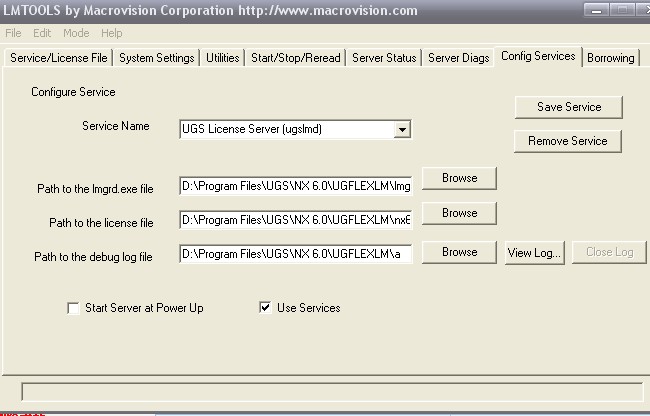This screenshot has height=416, width=650.
Task: Click the 'Path to the lmgrd.exe file' label
Action: (x=95, y=189)
